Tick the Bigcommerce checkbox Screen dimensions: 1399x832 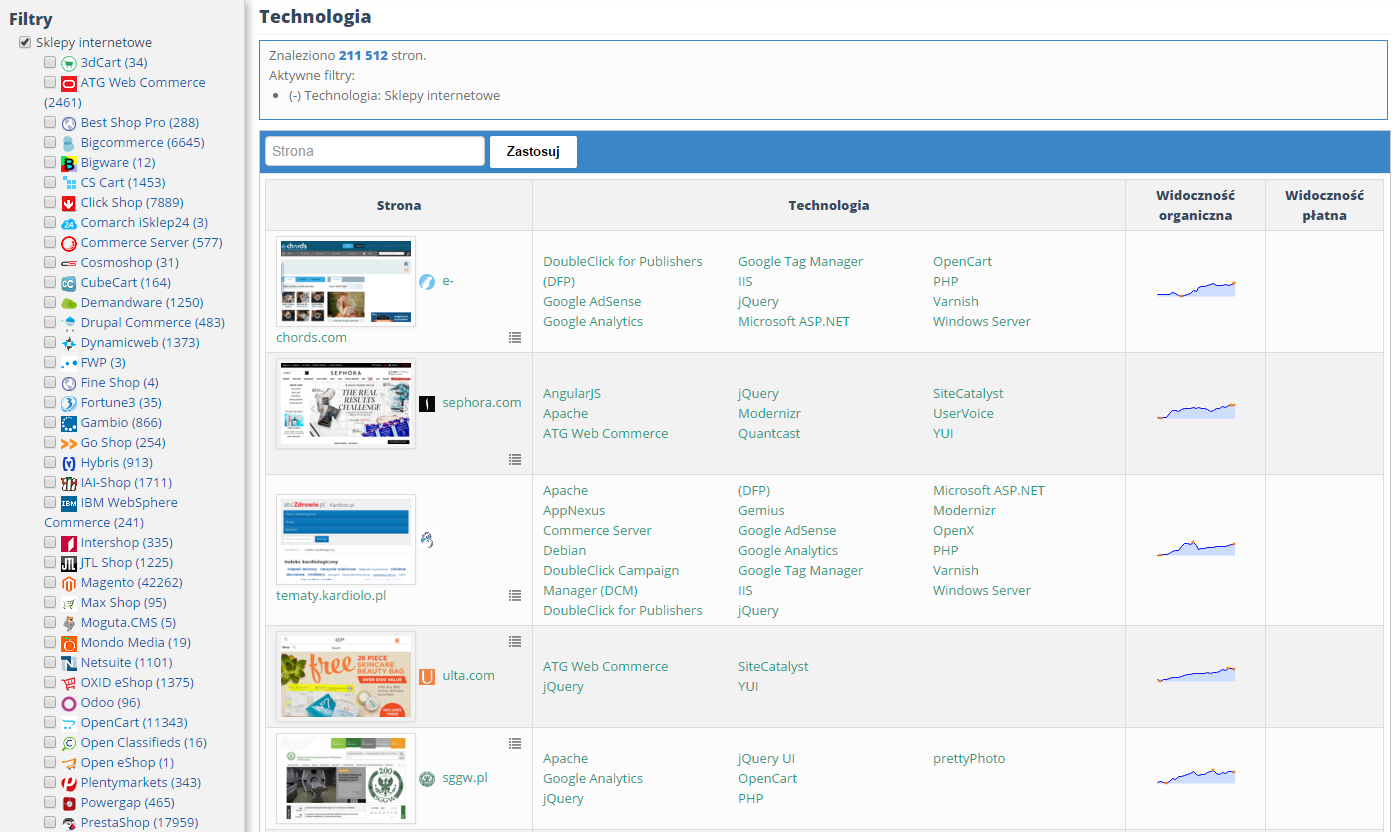tap(50, 143)
